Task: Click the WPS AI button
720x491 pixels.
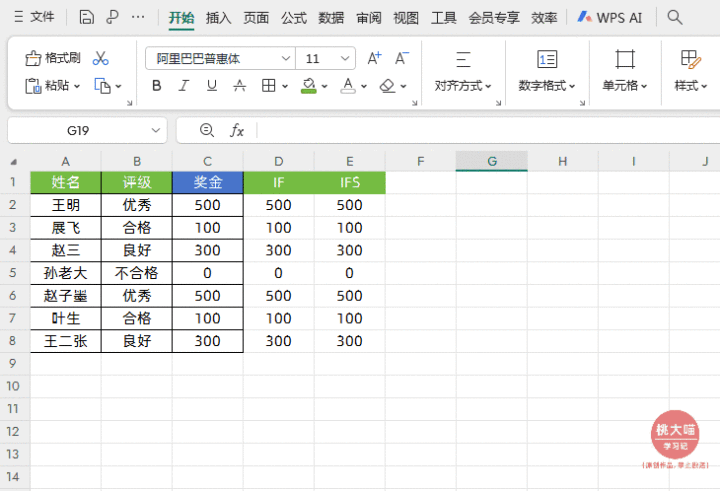Action: 611,17
